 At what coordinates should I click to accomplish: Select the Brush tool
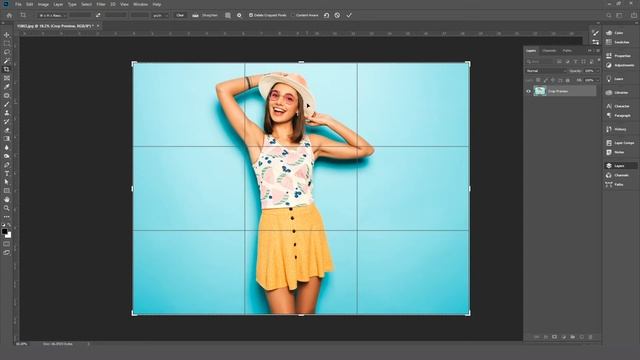point(7,104)
